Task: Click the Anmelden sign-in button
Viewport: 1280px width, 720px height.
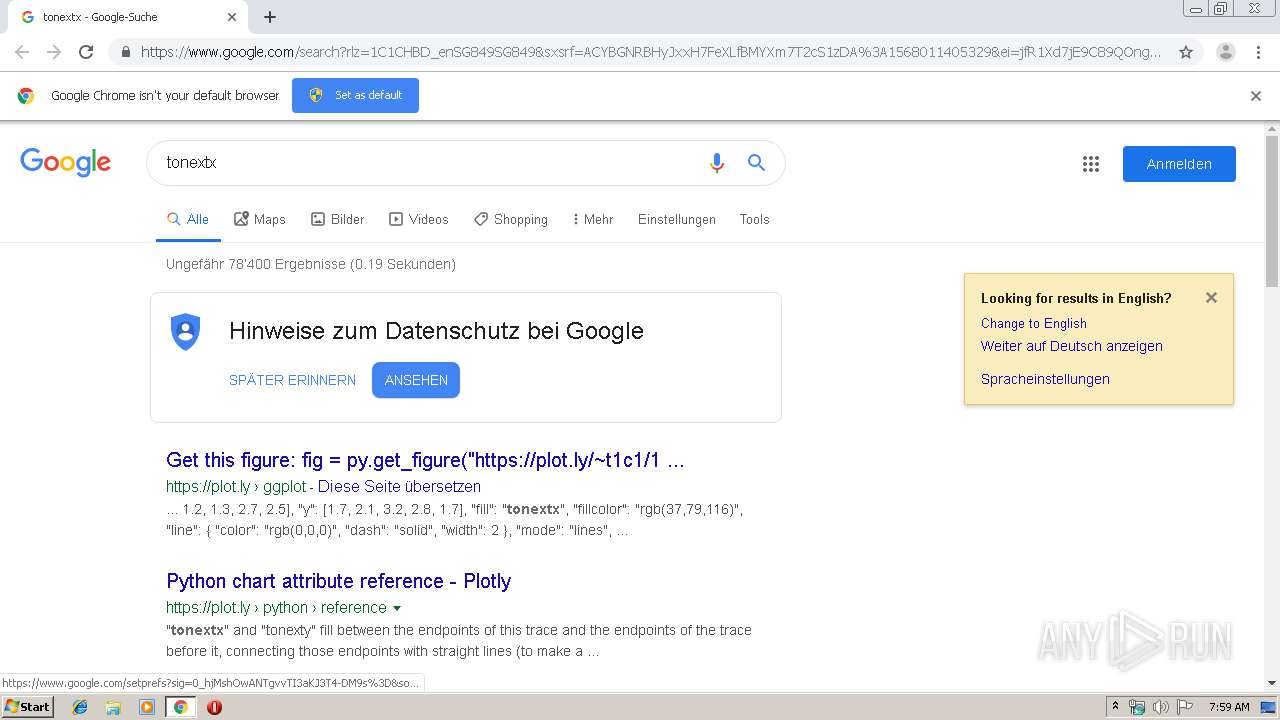Action: [x=1179, y=164]
